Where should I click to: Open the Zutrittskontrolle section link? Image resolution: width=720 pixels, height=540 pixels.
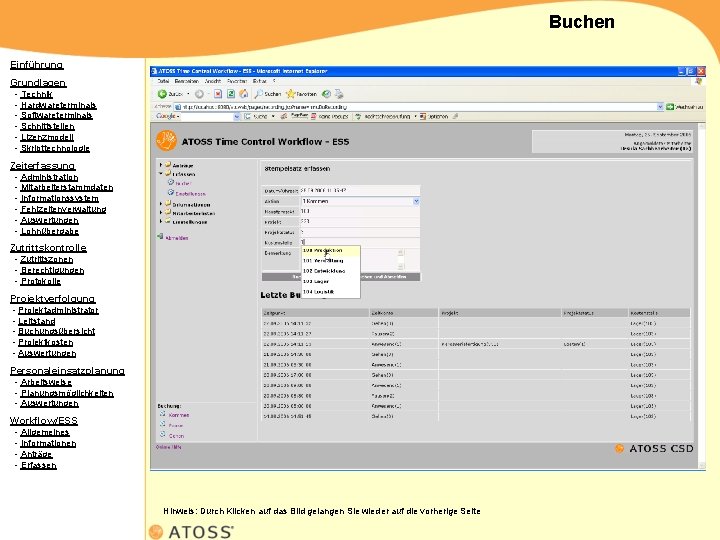(48, 248)
